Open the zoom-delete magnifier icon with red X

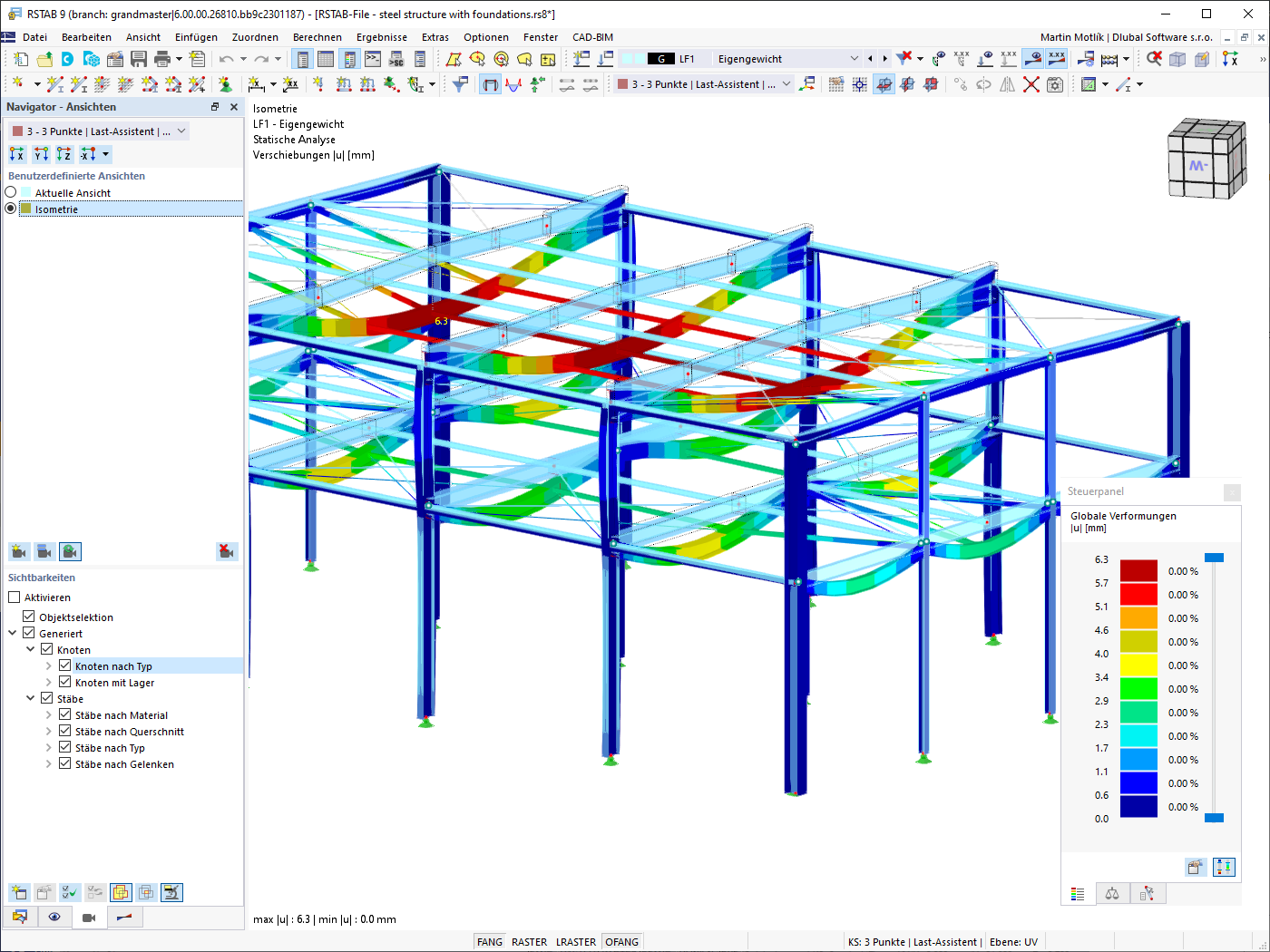(1154, 59)
